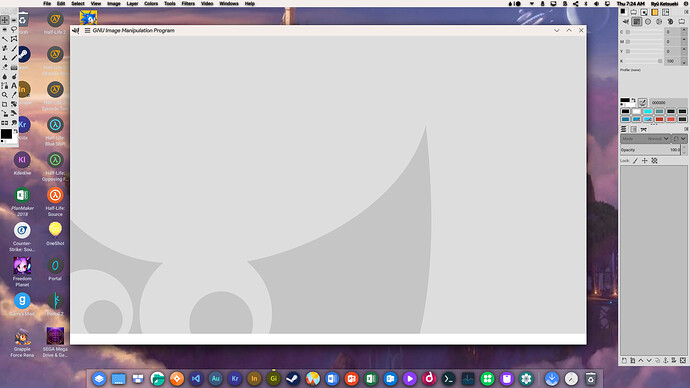Click the hex color field 000000
The height and width of the screenshot is (388, 690).
(x=668, y=102)
